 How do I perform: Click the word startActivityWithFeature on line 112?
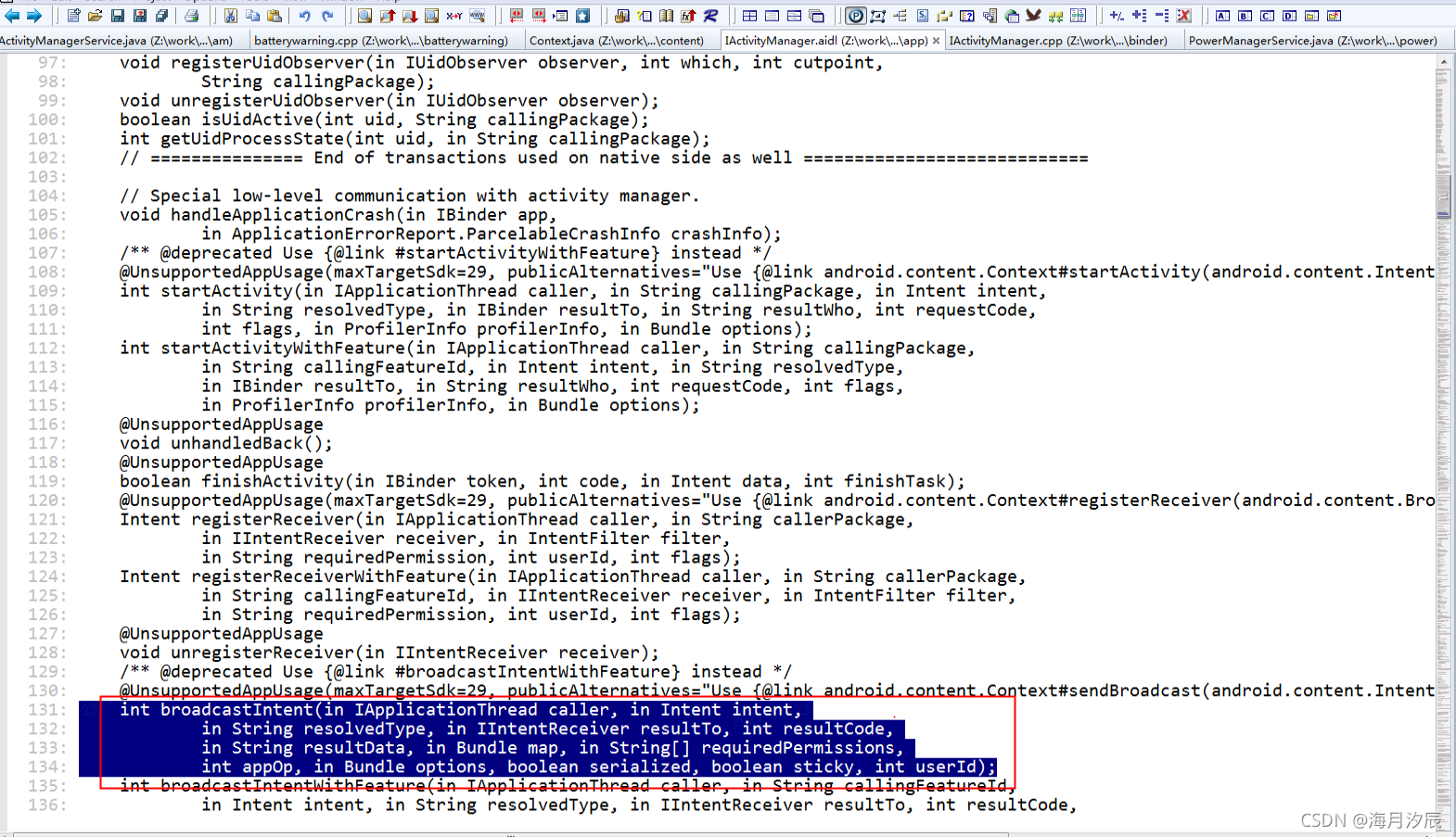284,349
